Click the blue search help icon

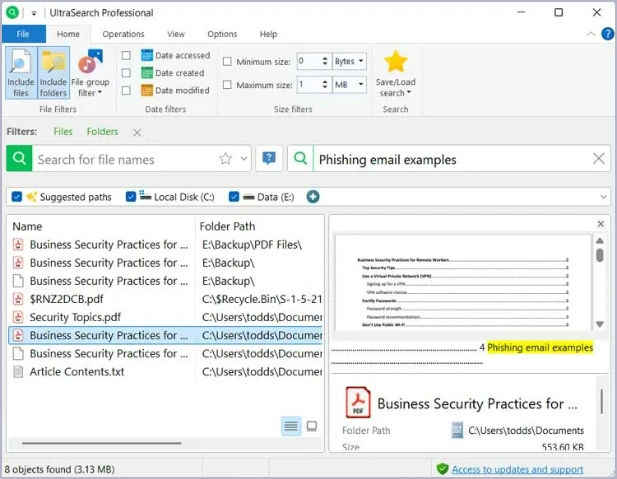268,158
